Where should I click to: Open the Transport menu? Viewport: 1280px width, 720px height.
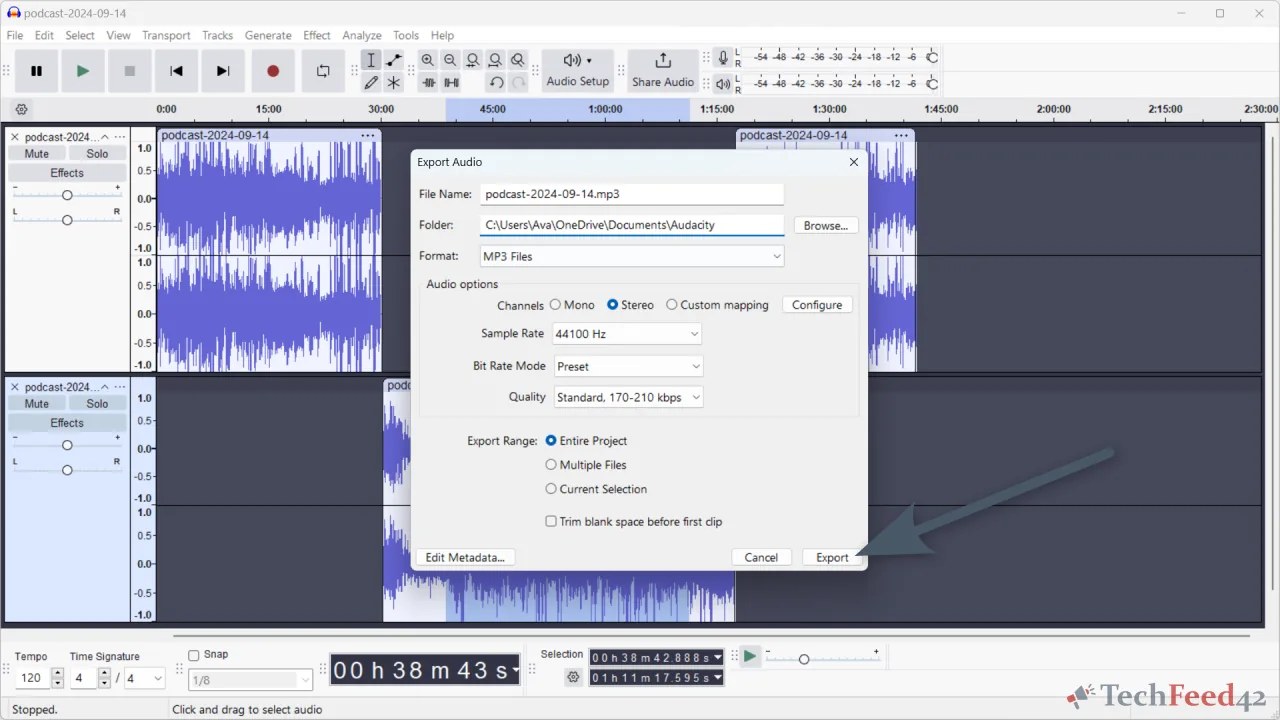[x=166, y=35]
